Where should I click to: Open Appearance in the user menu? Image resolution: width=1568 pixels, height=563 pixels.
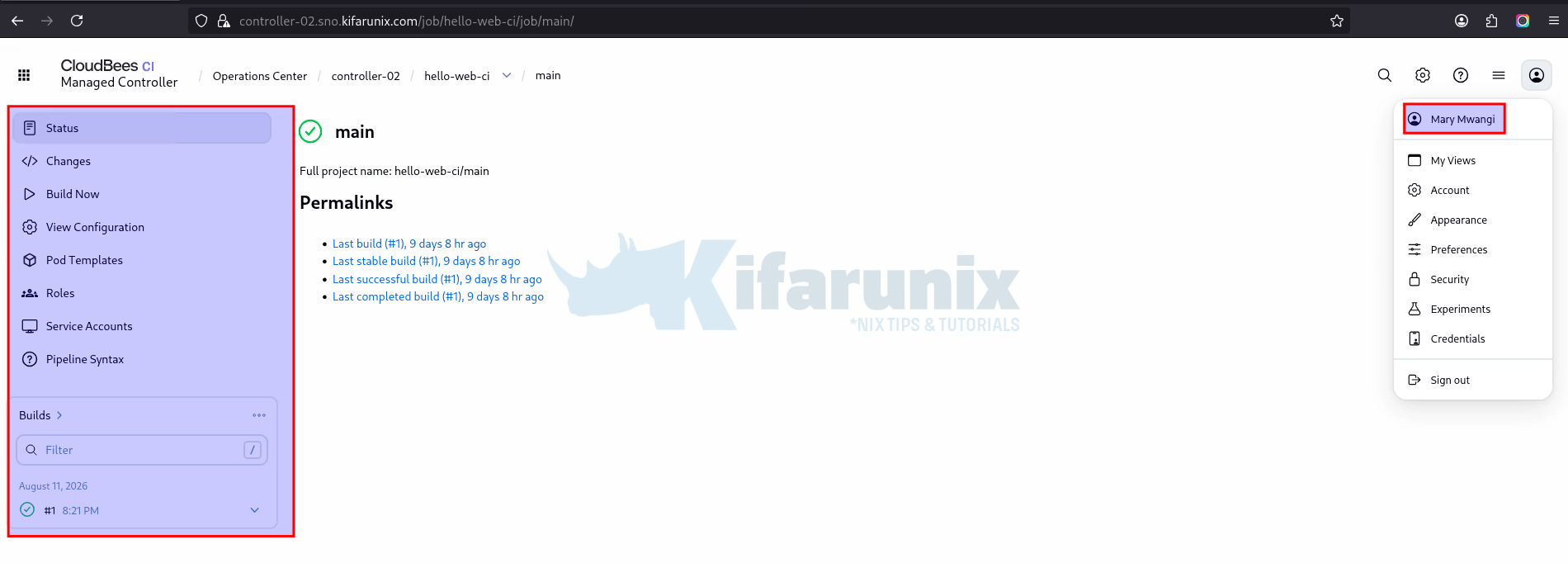(x=1473, y=220)
